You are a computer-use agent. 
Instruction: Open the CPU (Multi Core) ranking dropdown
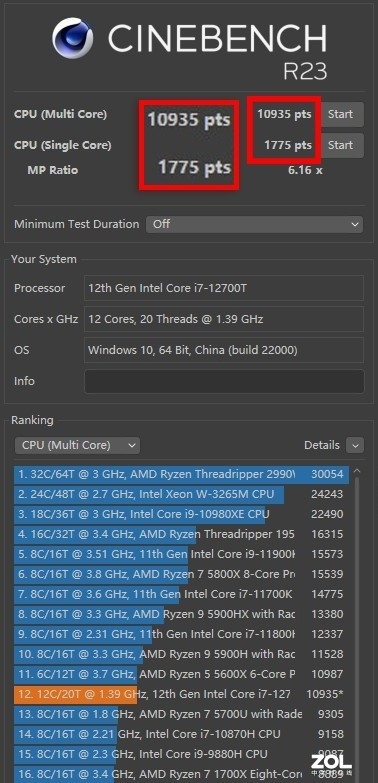click(x=77, y=445)
